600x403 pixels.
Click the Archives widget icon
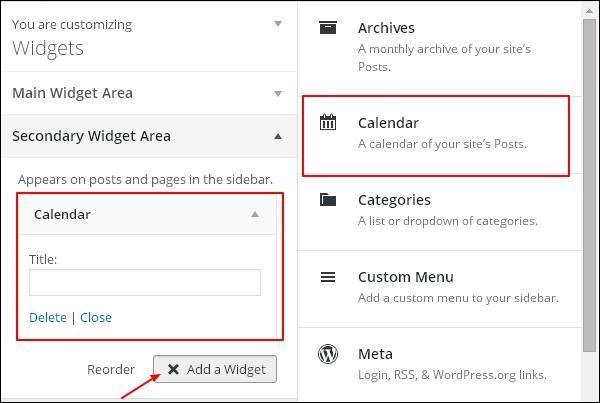pos(327,28)
